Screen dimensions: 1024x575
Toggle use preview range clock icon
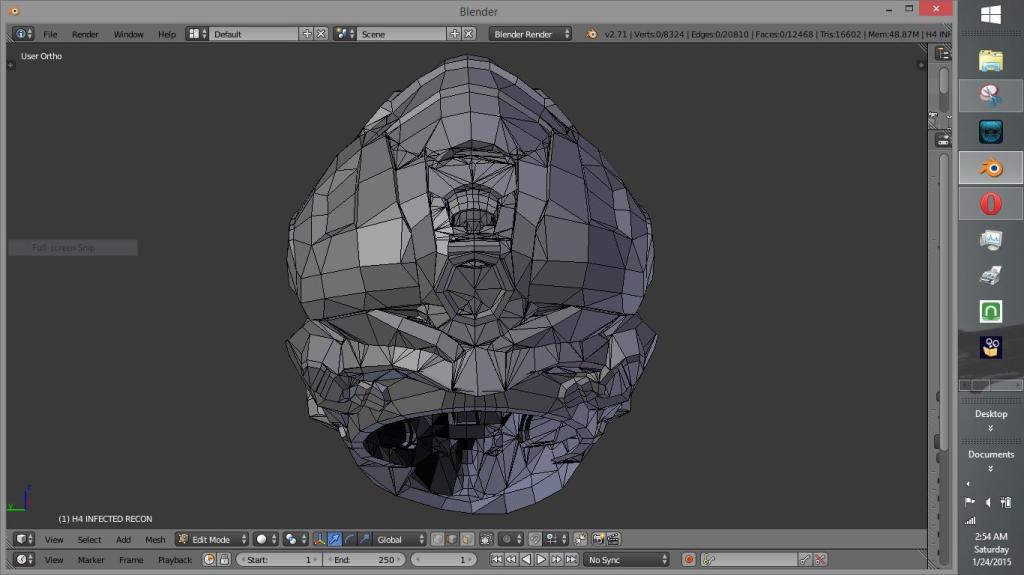(209, 559)
